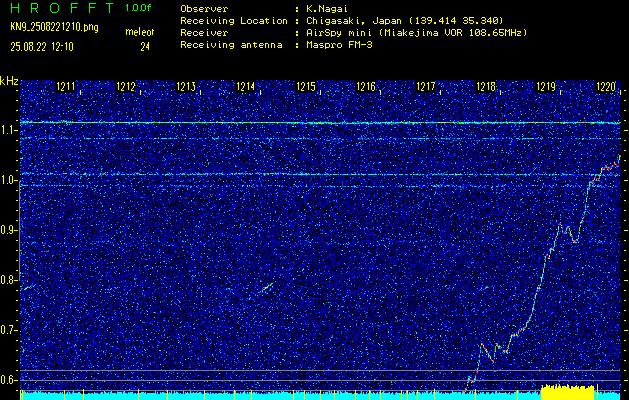Click the Receiving antenna label
The height and width of the screenshot is (400, 629).
(231, 45)
